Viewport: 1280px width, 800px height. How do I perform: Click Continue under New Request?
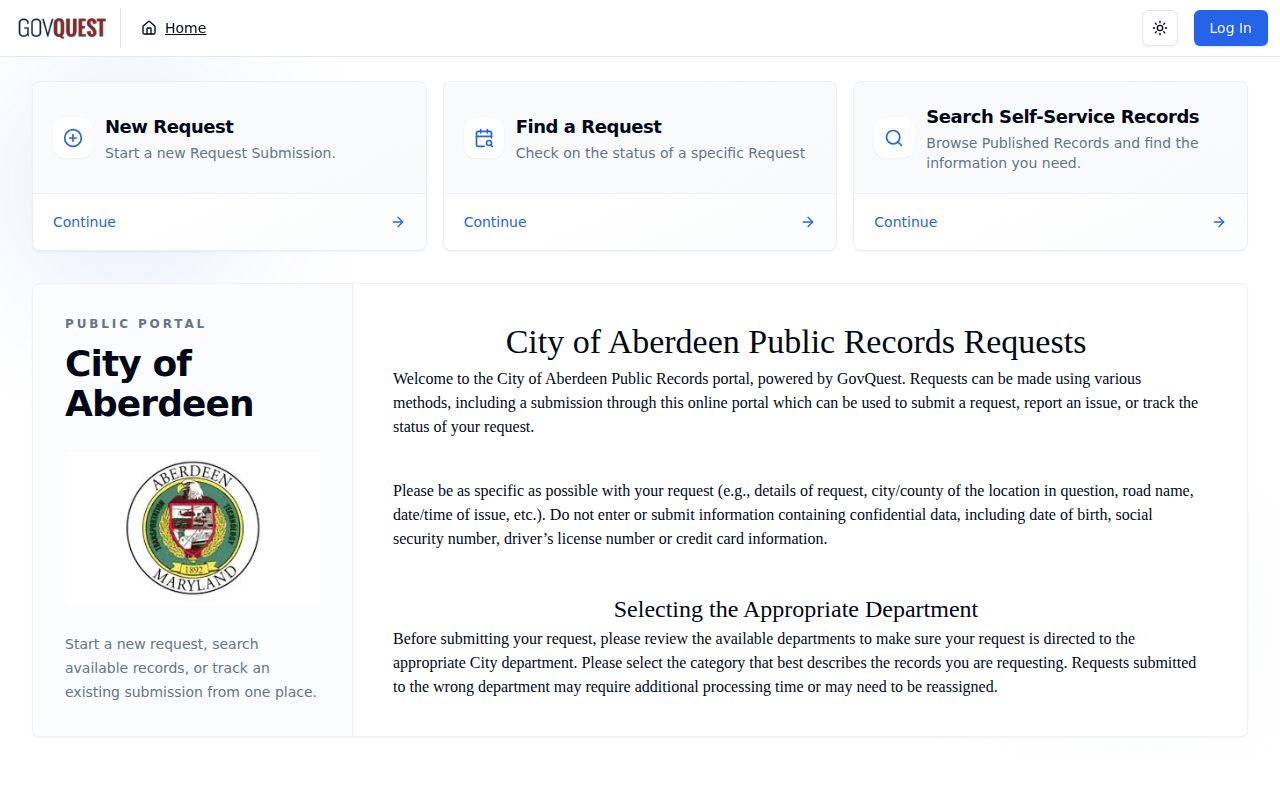tap(84, 222)
